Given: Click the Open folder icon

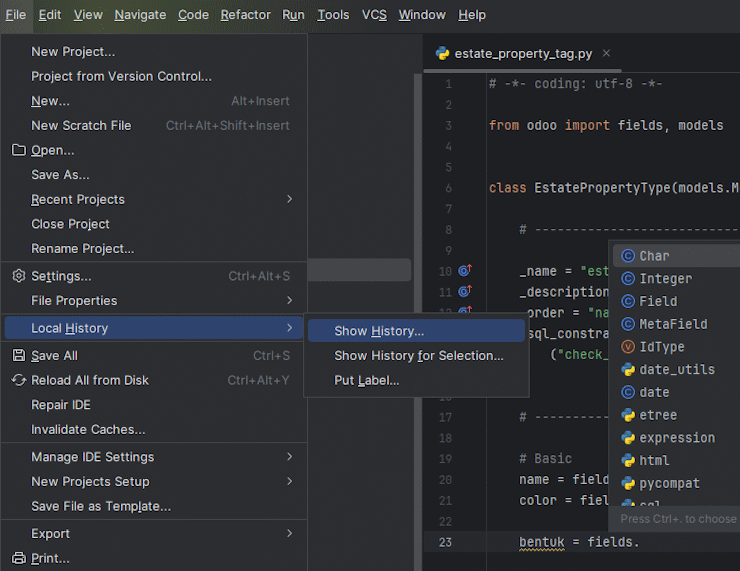Looking at the screenshot, I should click(x=18, y=150).
